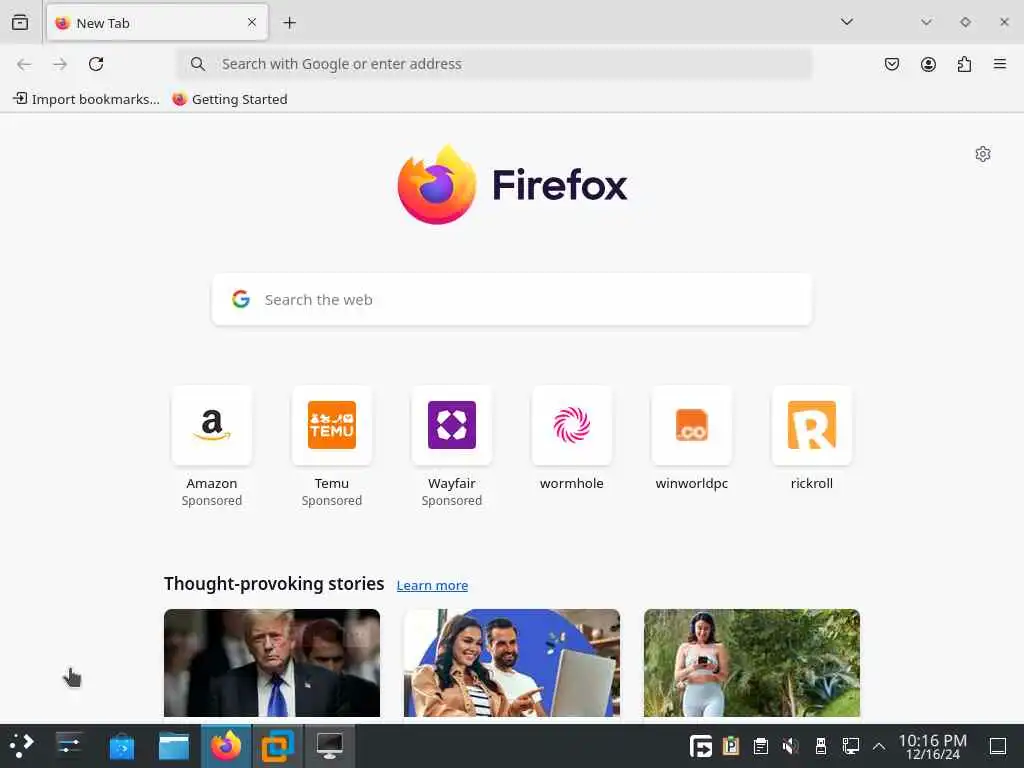
Task: Open System Settings from taskbar
Action: tap(69, 746)
